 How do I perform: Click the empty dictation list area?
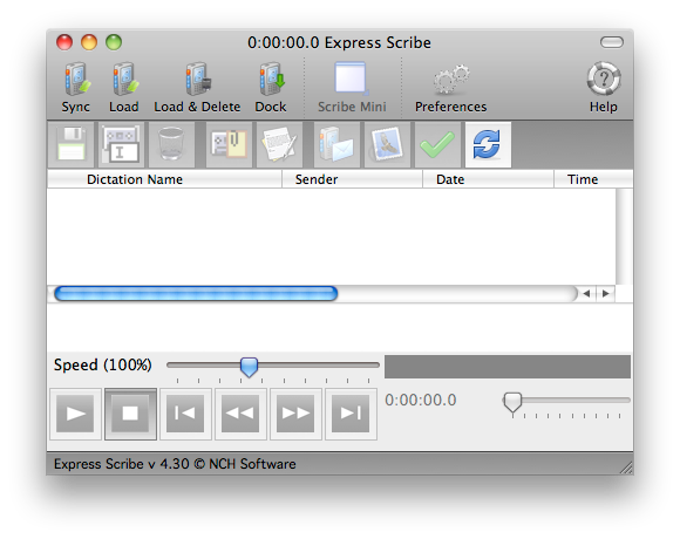331,236
